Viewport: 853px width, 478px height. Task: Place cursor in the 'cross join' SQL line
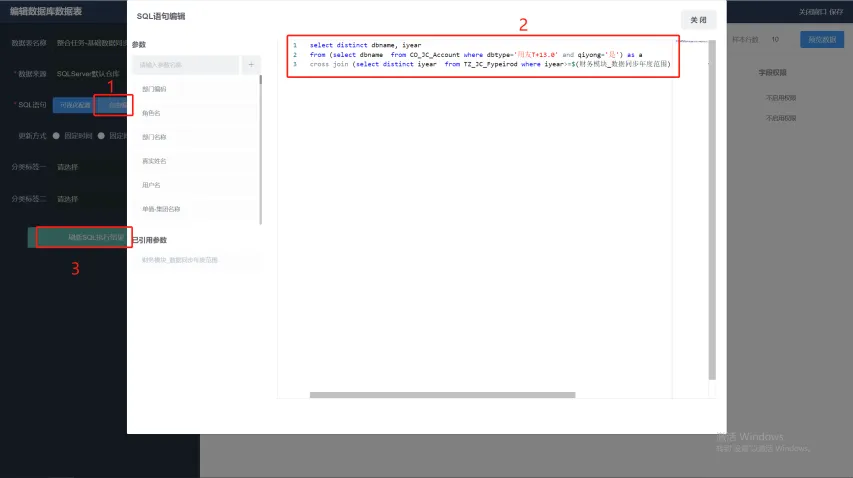pyautogui.click(x=490, y=64)
